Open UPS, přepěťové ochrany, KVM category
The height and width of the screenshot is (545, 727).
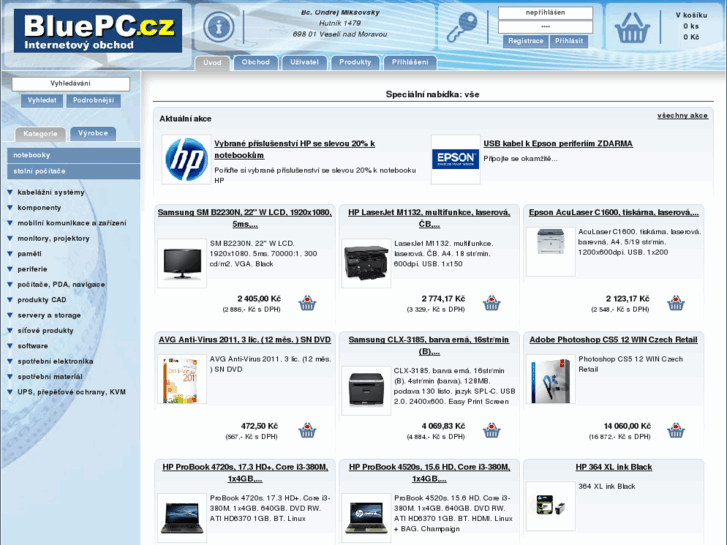(71, 392)
